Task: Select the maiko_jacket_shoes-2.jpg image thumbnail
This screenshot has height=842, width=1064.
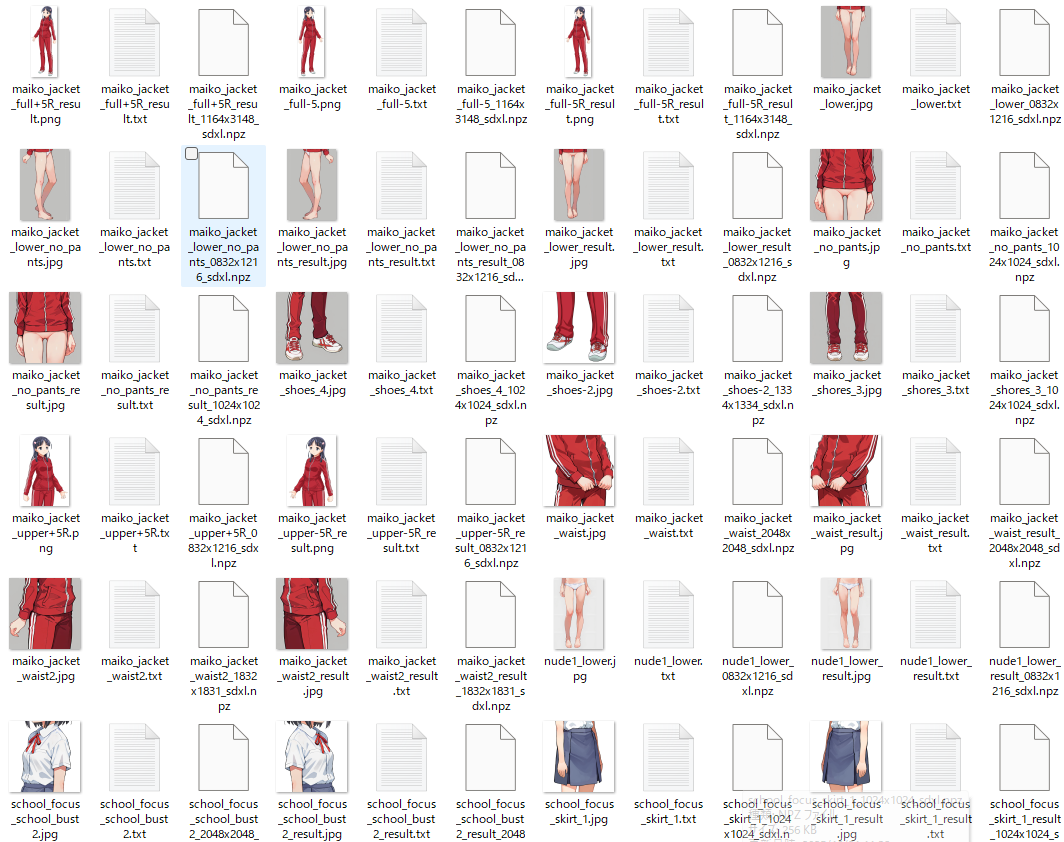Action: (x=579, y=328)
